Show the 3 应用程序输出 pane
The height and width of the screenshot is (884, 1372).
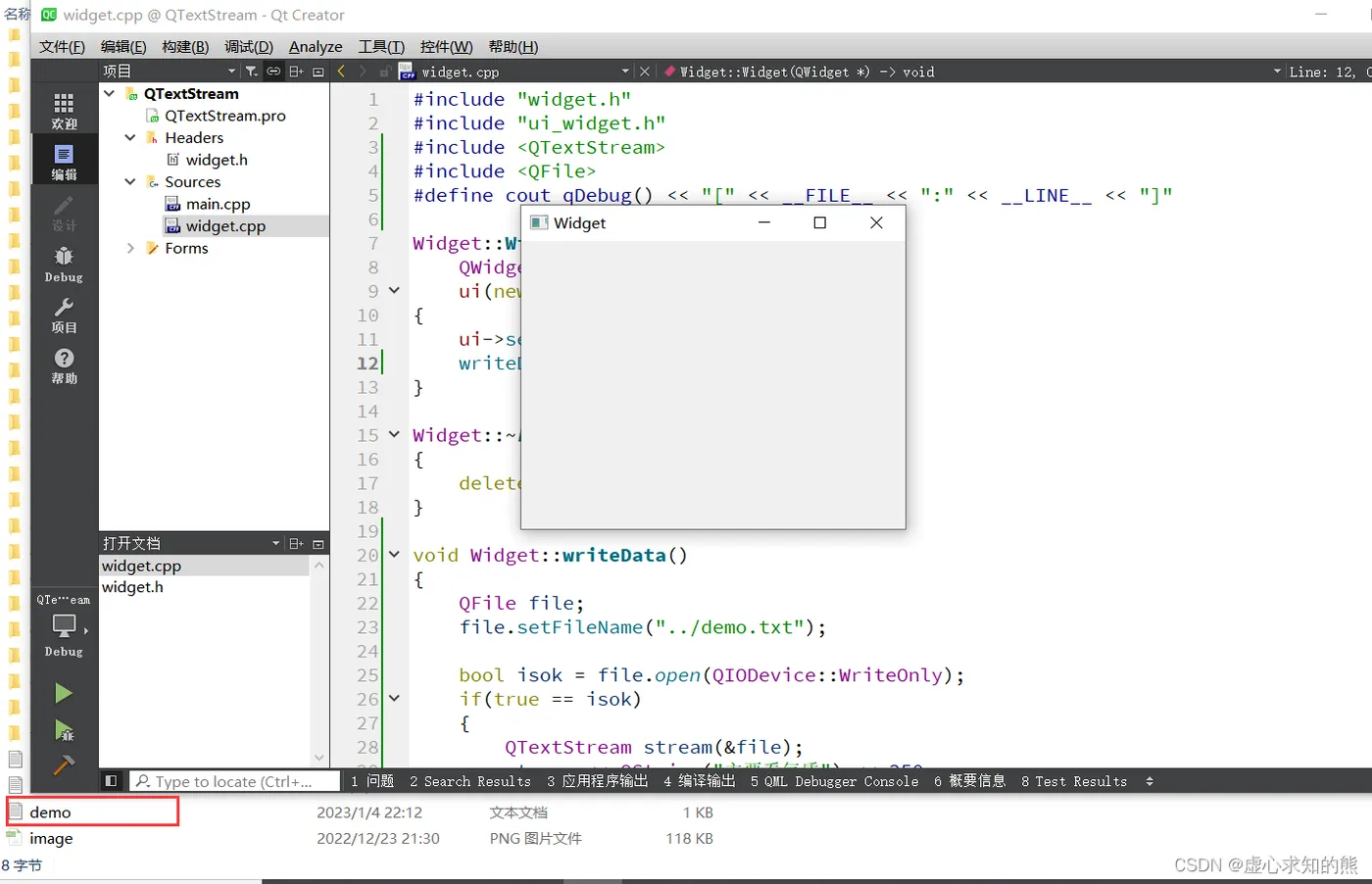(598, 781)
